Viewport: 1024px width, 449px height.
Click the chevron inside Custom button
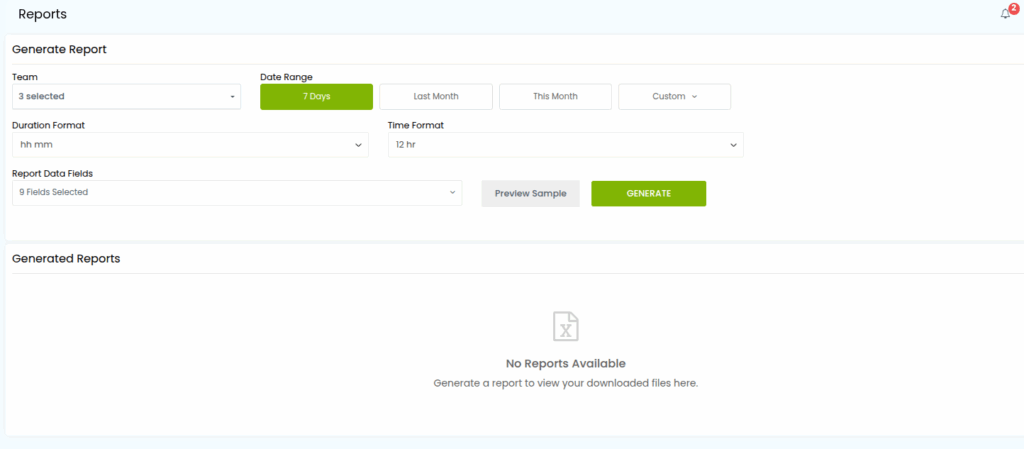694,97
